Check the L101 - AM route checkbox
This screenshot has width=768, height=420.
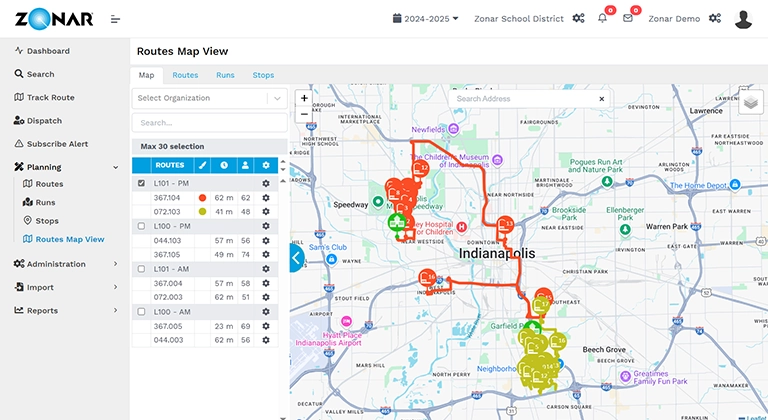tap(141, 269)
